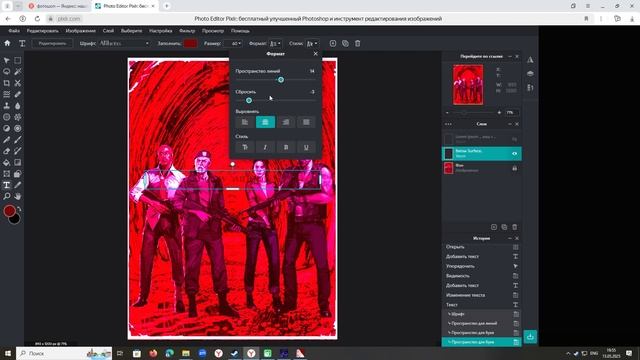The width and height of the screenshot is (640, 360).
Task: Toggle bold text style
Action: click(286, 147)
